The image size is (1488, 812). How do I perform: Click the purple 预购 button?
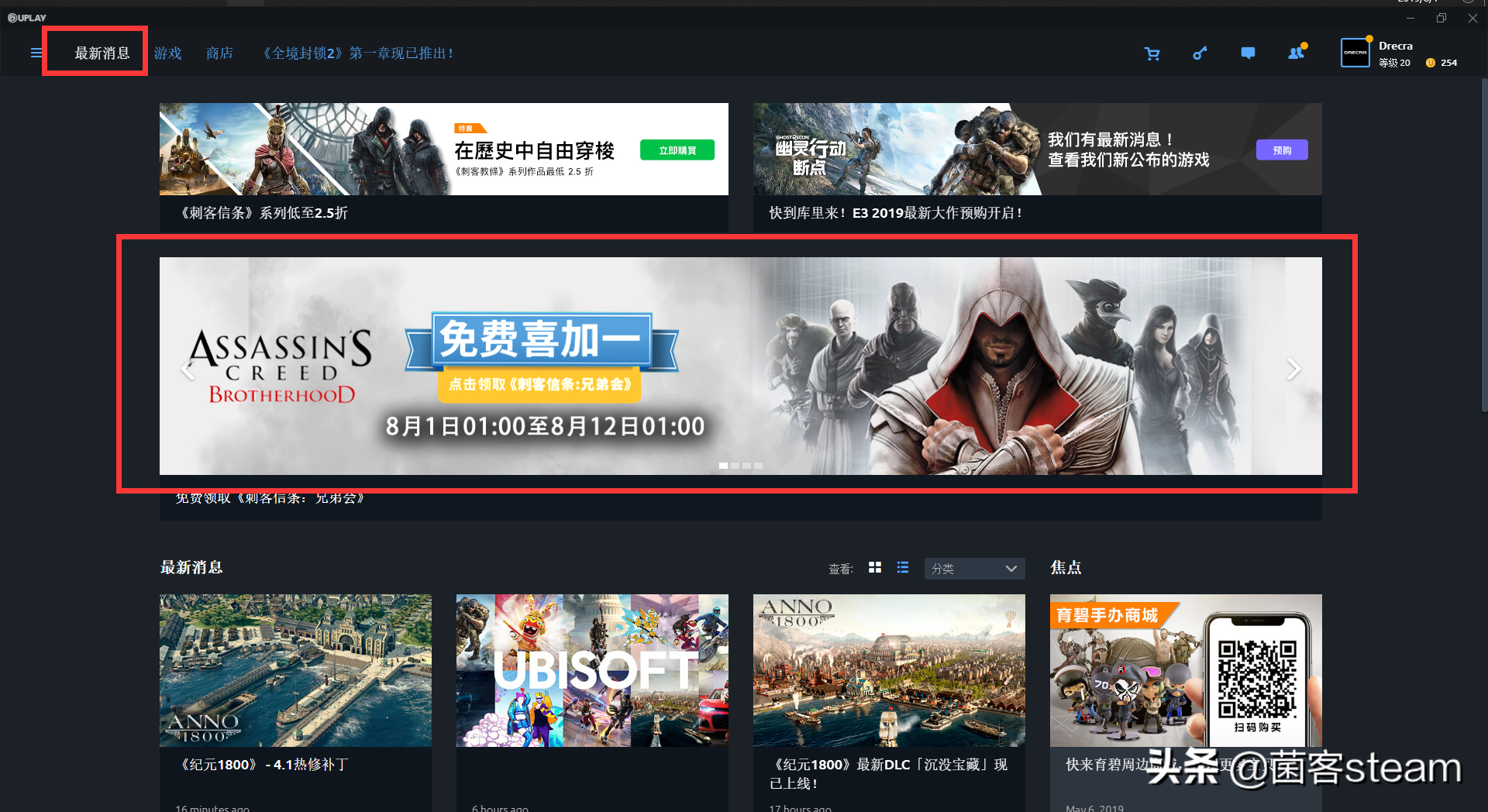click(x=1282, y=150)
